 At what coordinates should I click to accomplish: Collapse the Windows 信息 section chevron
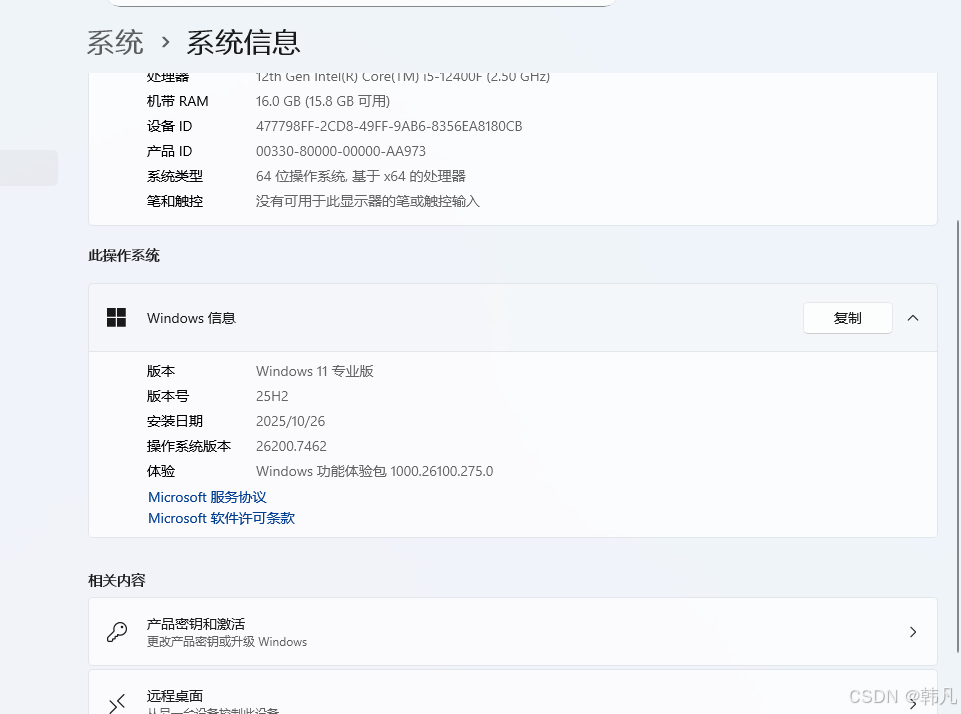[913, 317]
